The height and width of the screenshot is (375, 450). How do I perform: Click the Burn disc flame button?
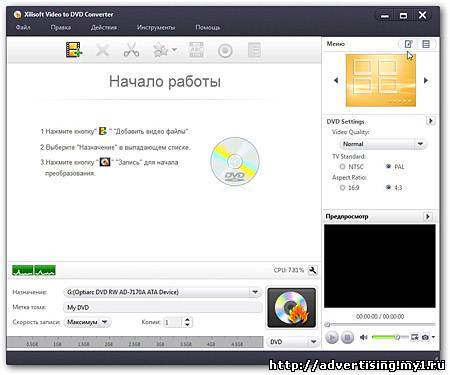292,308
